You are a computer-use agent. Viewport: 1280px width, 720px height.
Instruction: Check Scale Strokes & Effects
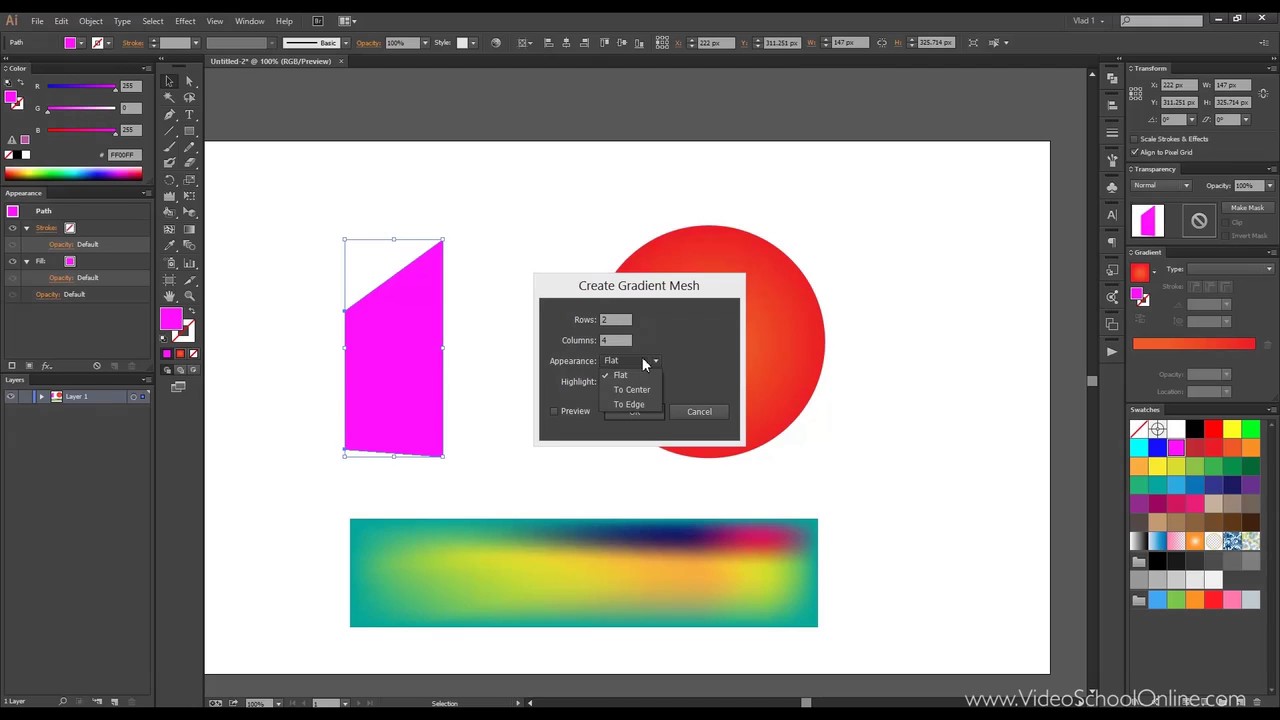click(x=1135, y=139)
